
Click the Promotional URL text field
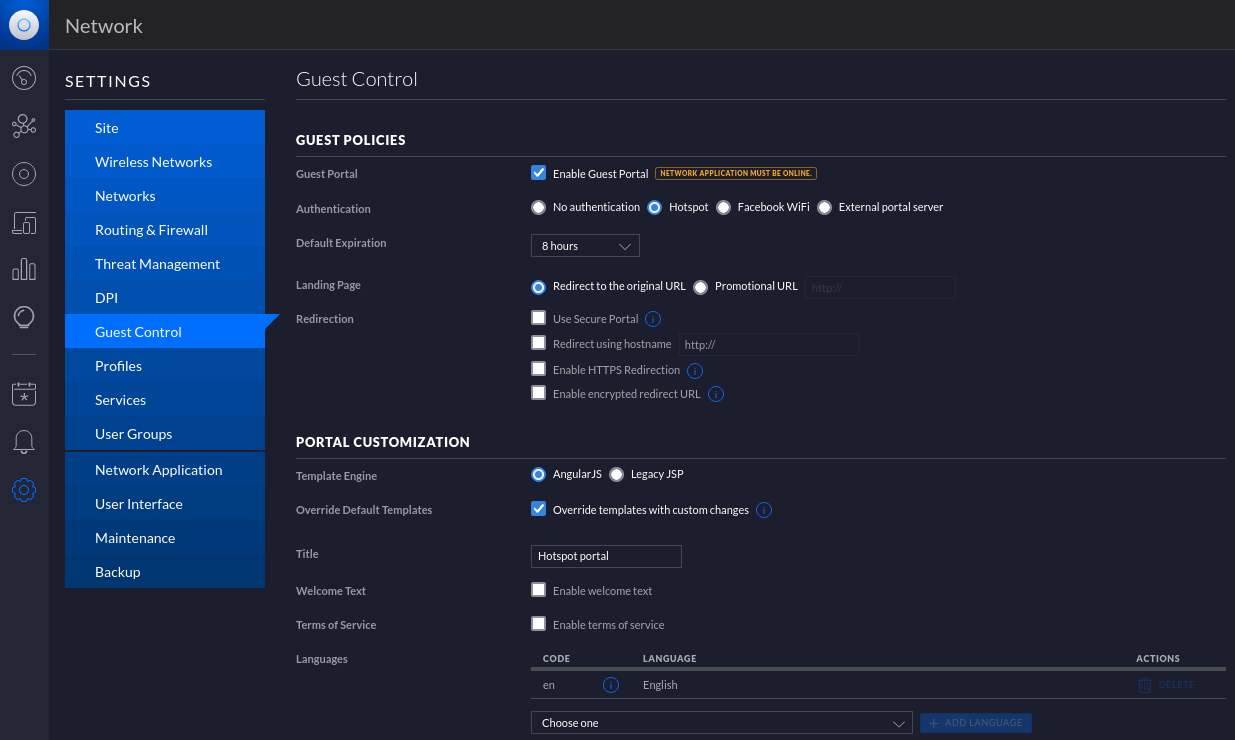880,287
